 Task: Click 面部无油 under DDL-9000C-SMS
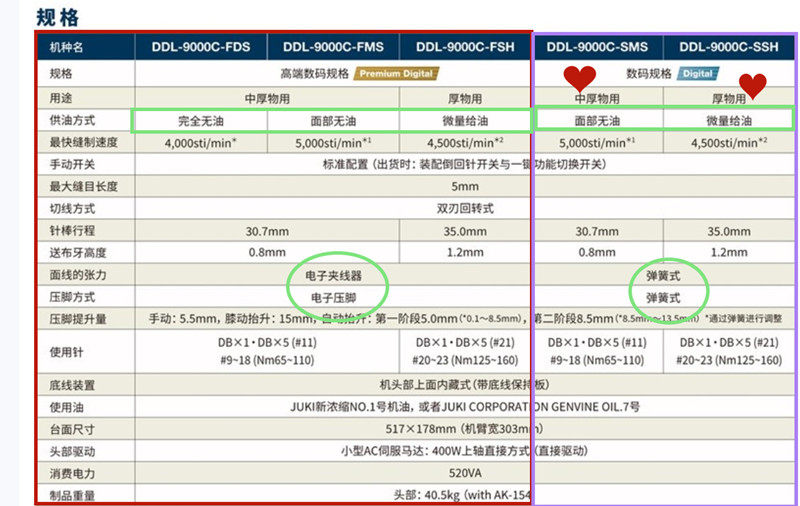[x=597, y=121]
